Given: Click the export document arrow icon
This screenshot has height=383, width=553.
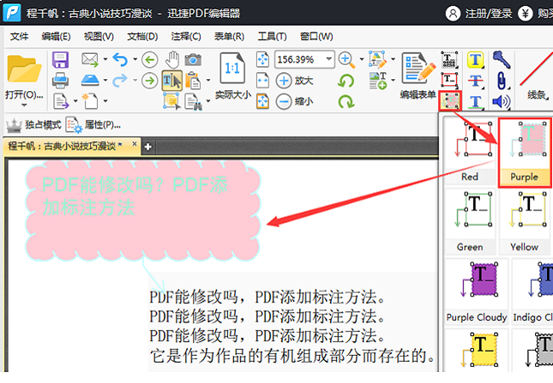Looking at the screenshot, I should 61,101.
